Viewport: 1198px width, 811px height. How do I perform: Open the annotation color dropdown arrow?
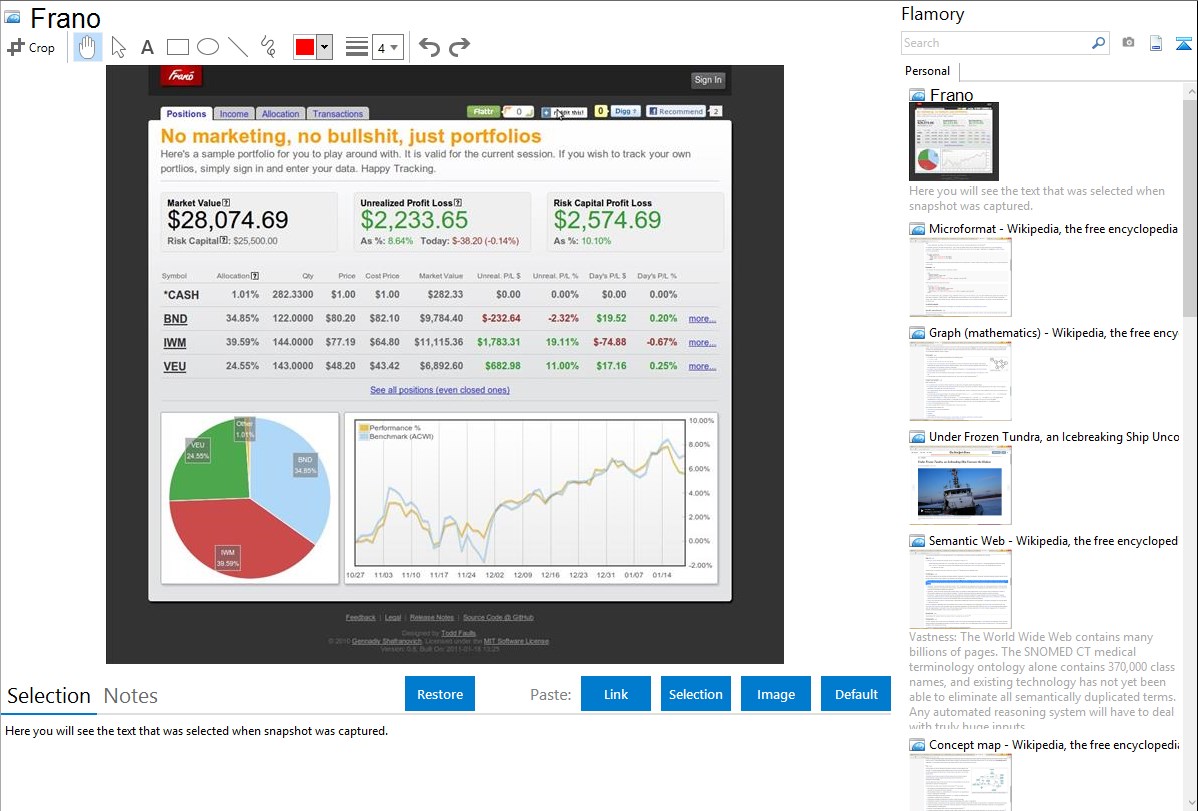325,47
